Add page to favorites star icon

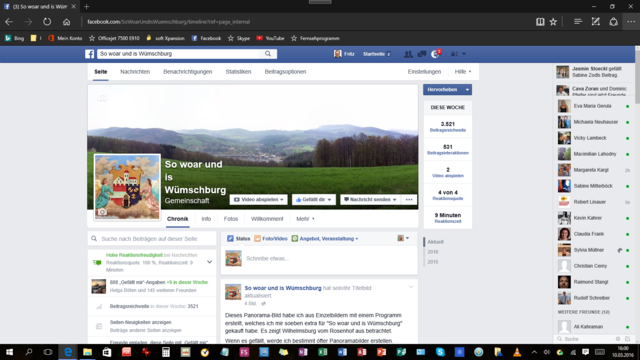553,22
